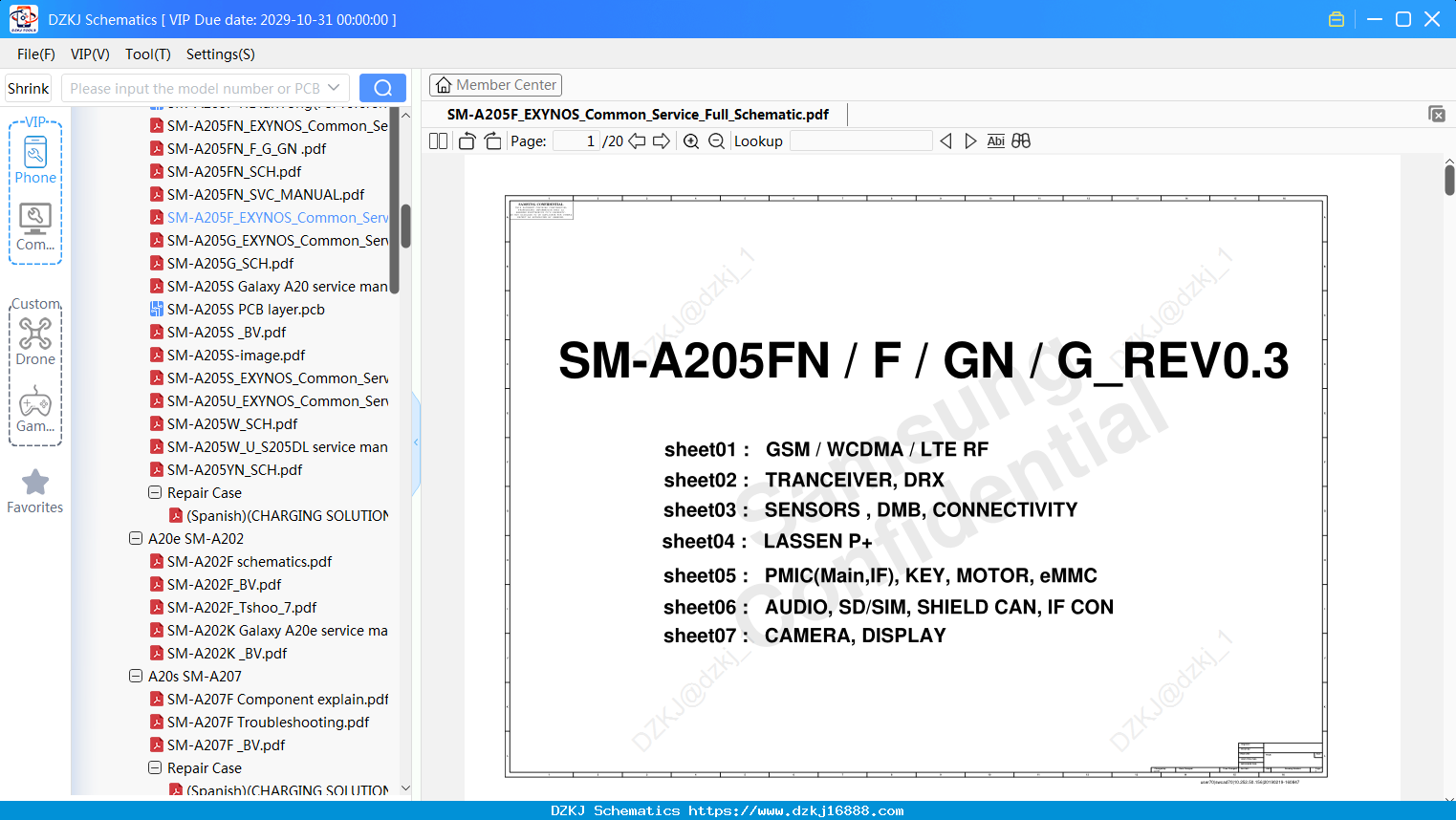This screenshot has height=820, width=1456.
Task: Click the DZKJ app logo icon
Action: 23,19
